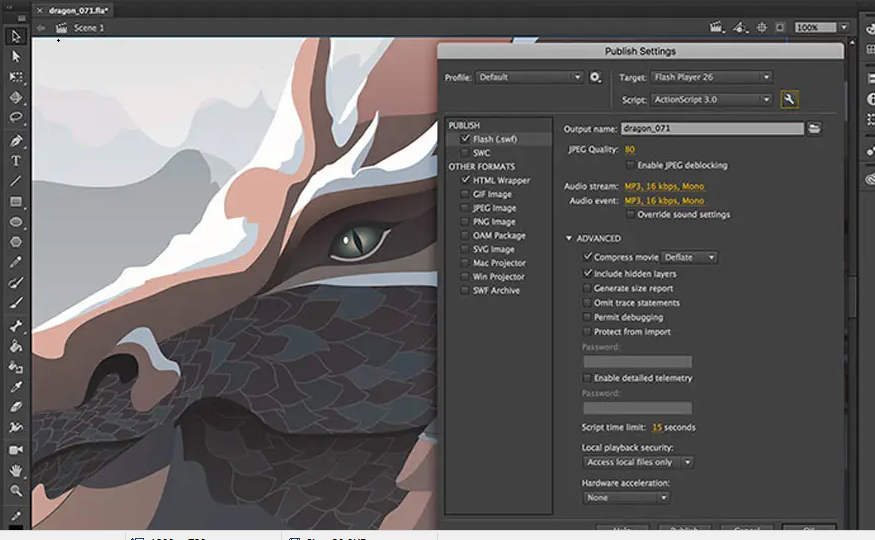Open ActionScript settings wrench icon
Image resolution: width=875 pixels, height=540 pixels.
(789, 99)
